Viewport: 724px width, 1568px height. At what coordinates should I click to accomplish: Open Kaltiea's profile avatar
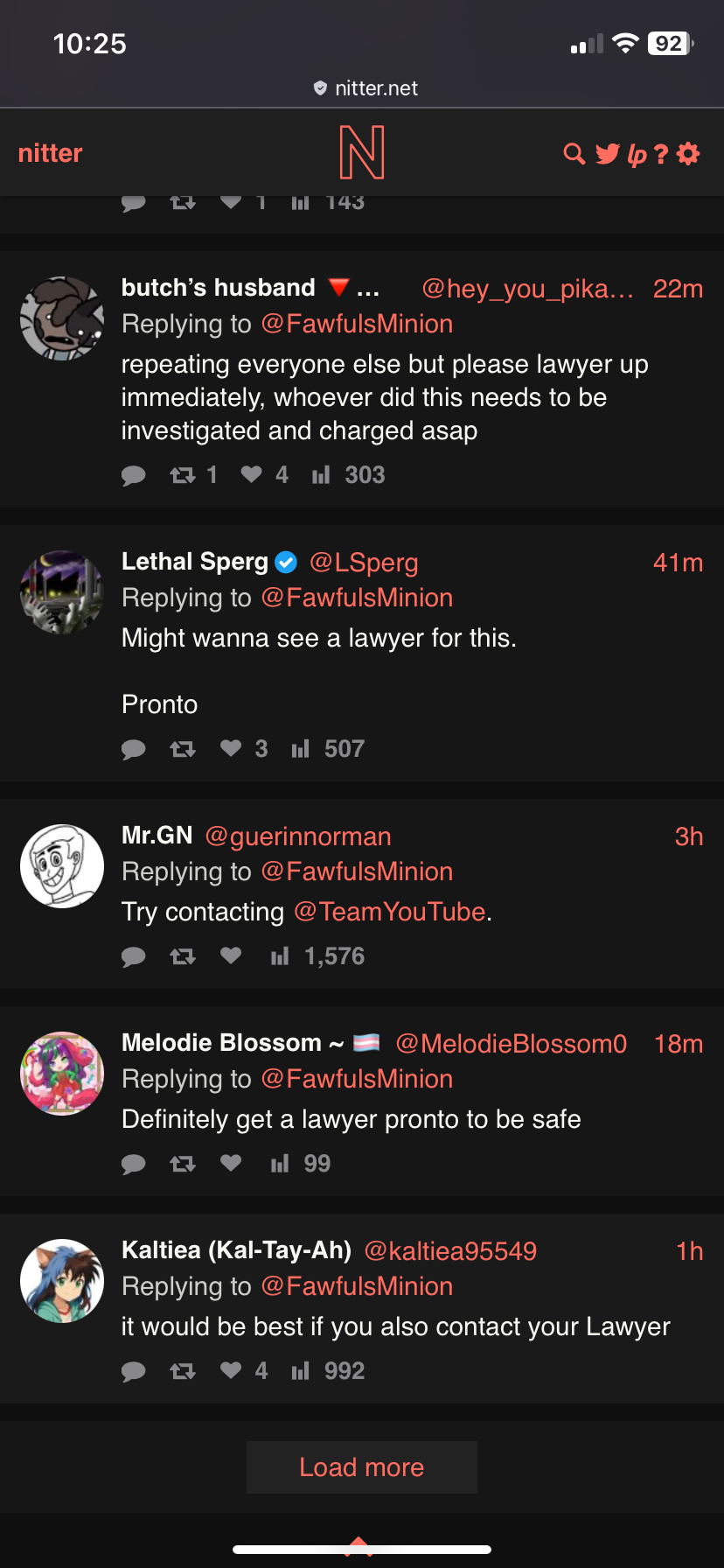pyautogui.click(x=62, y=1281)
